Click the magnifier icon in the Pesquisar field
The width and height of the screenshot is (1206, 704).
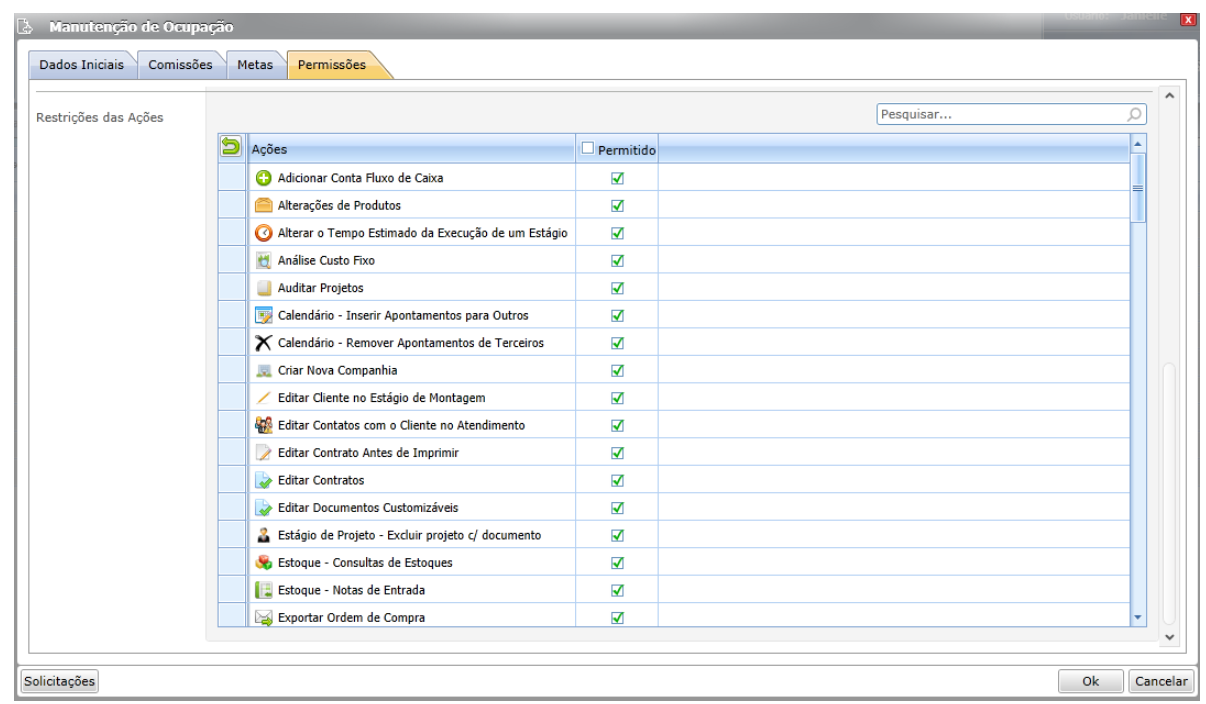click(x=1134, y=115)
